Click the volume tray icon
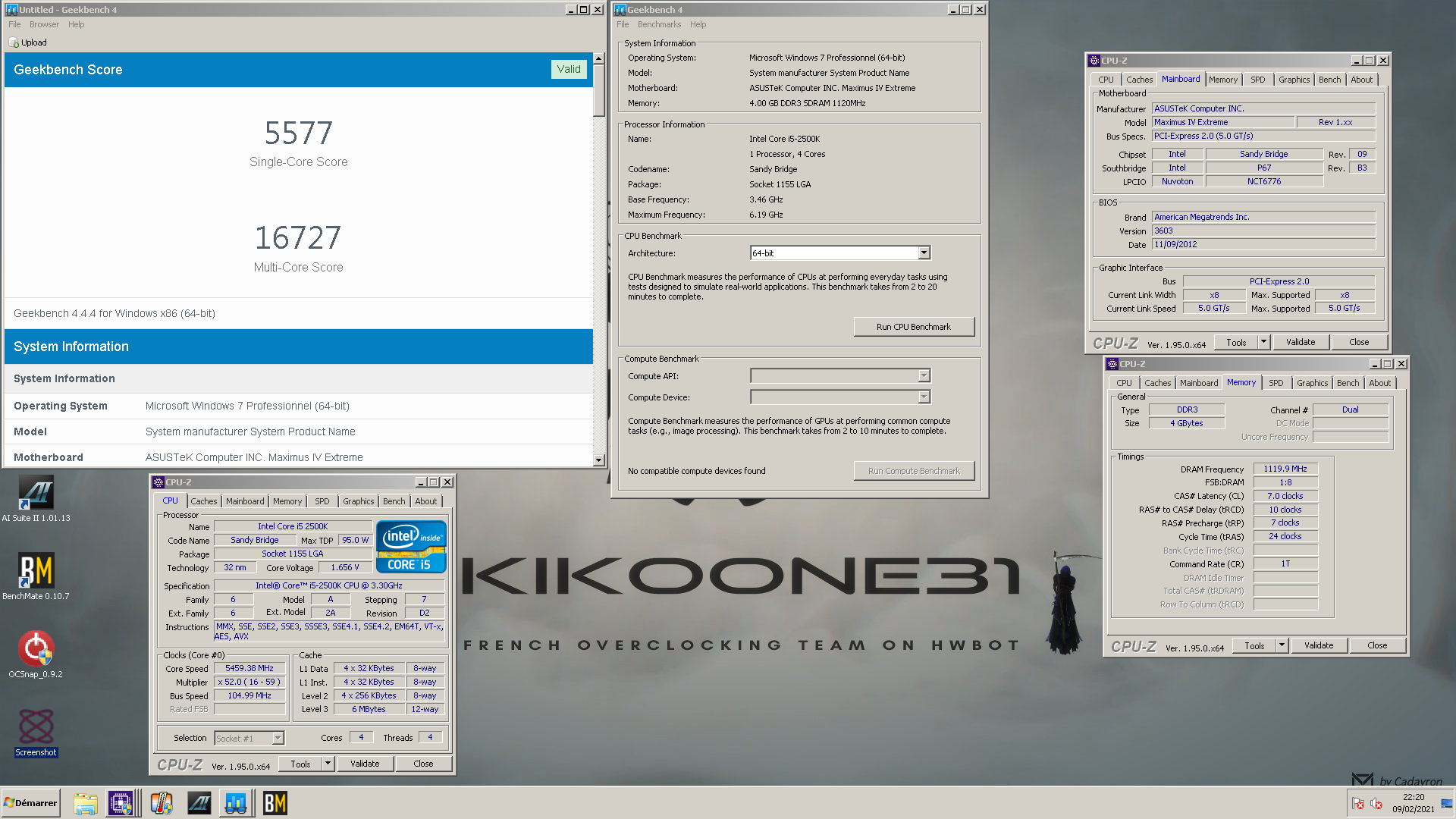The image size is (1456, 819). click(1376, 803)
